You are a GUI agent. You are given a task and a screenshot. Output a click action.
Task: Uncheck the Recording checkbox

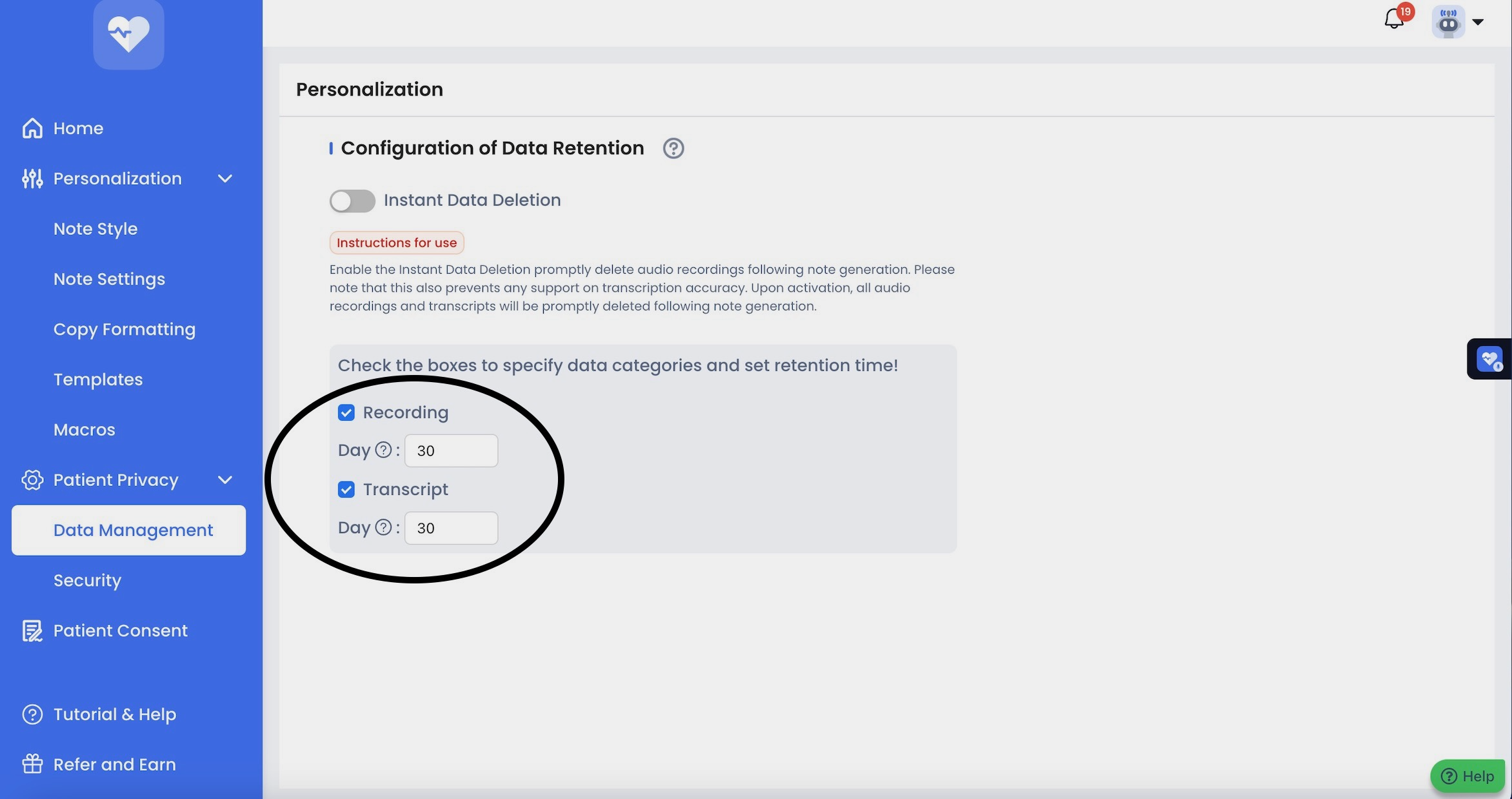[346, 412]
